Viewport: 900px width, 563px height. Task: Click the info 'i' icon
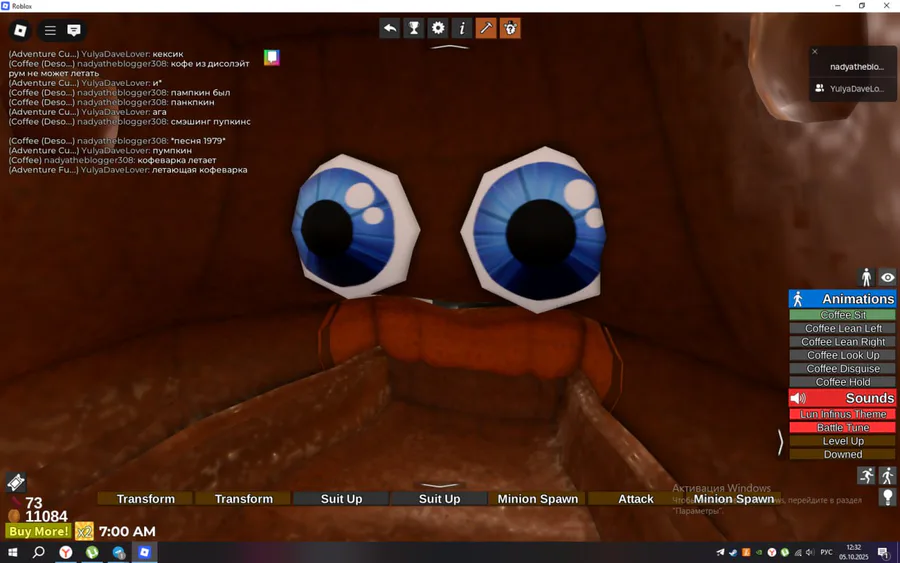coord(462,28)
